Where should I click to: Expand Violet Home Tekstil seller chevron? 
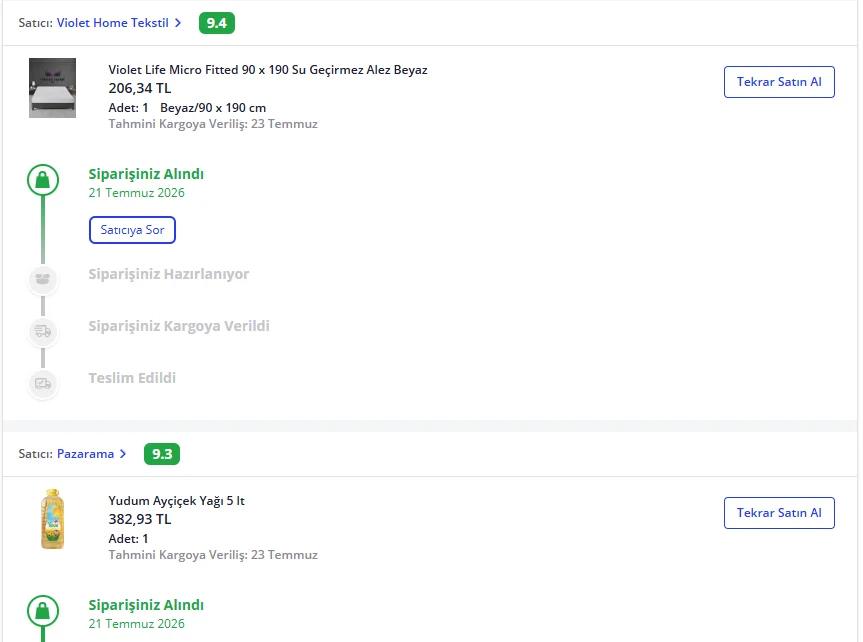(178, 23)
